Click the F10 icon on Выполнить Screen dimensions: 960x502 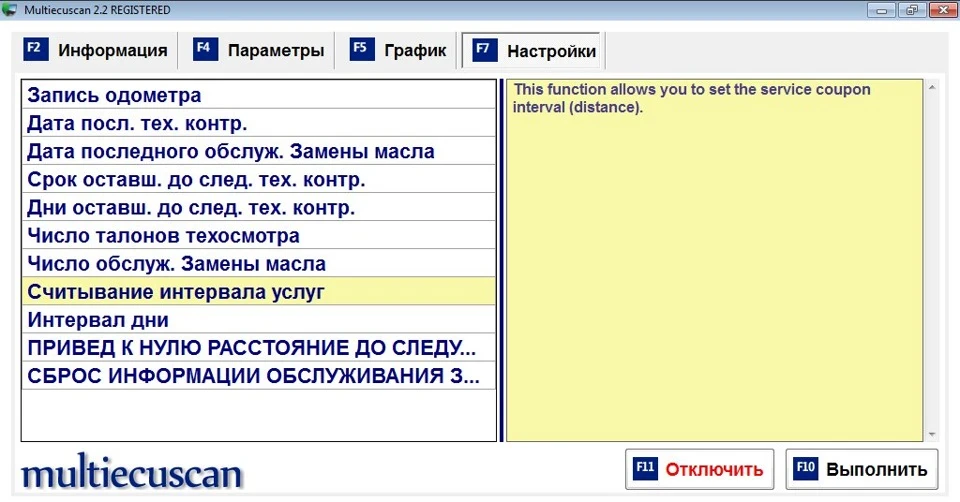[x=806, y=468]
